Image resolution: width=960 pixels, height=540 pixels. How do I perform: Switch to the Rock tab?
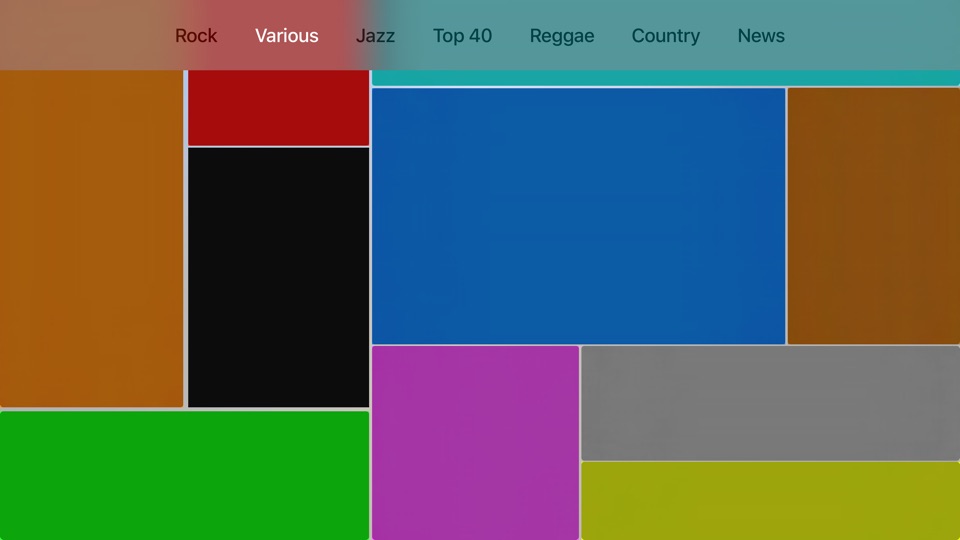coord(196,36)
